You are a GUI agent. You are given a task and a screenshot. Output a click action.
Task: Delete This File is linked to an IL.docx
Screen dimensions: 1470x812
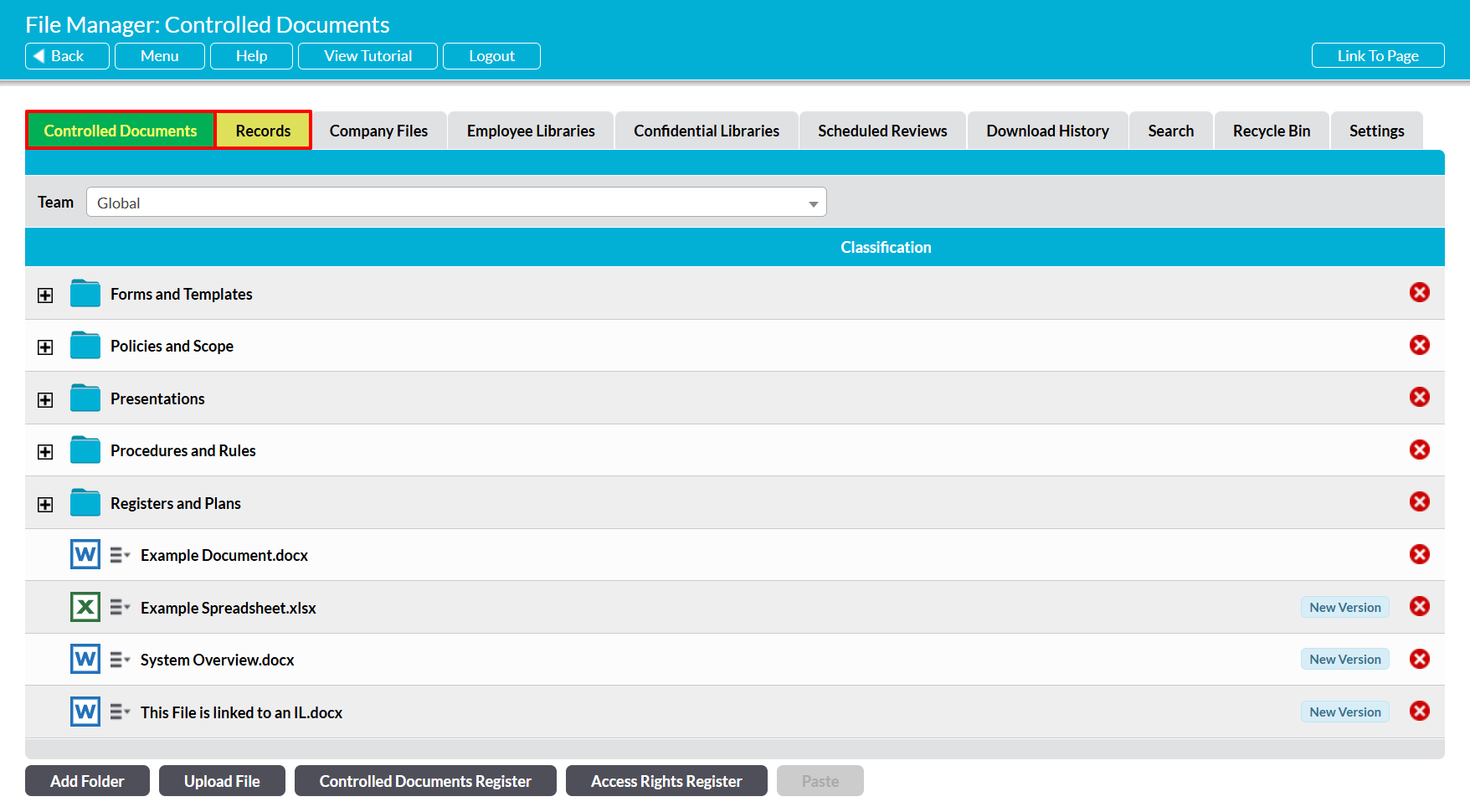[x=1419, y=712]
